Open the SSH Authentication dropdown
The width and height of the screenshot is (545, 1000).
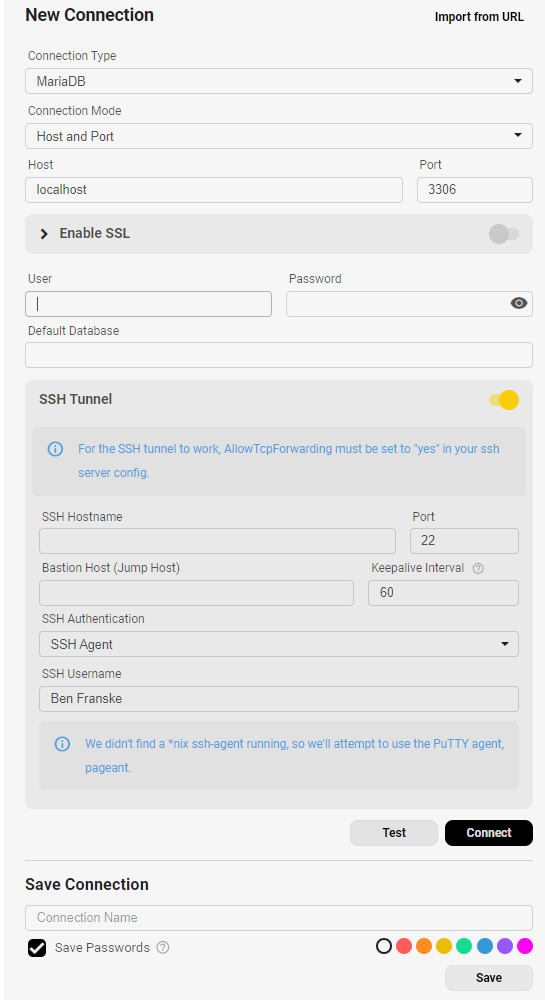pos(279,644)
